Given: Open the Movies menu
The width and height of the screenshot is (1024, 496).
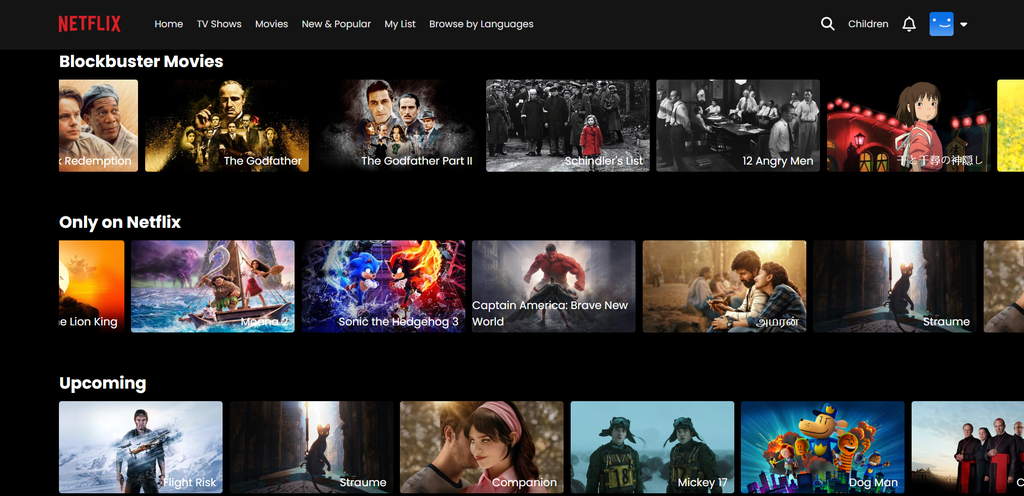Looking at the screenshot, I should [272, 24].
